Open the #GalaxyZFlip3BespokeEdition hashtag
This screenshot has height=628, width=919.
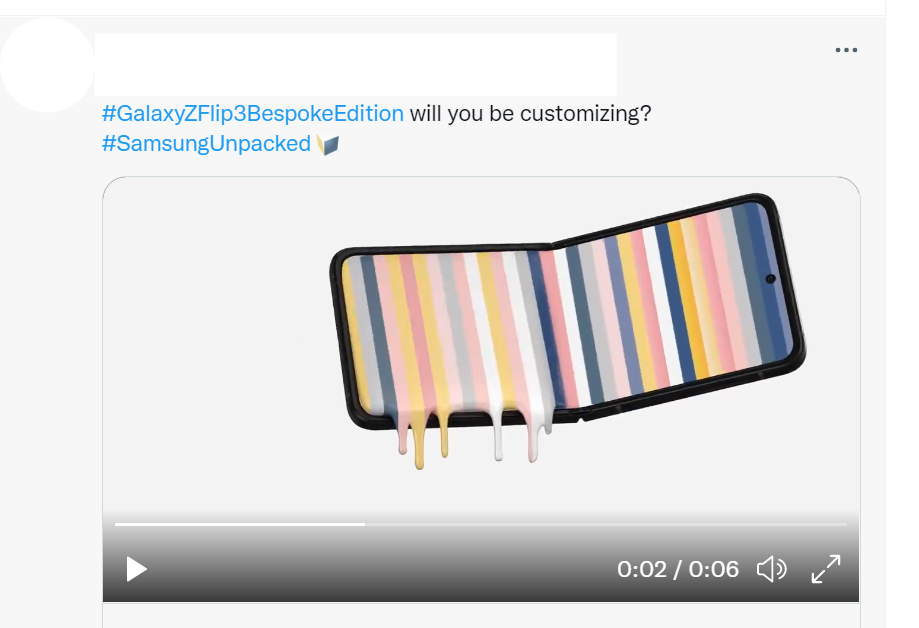click(x=253, y=113)
